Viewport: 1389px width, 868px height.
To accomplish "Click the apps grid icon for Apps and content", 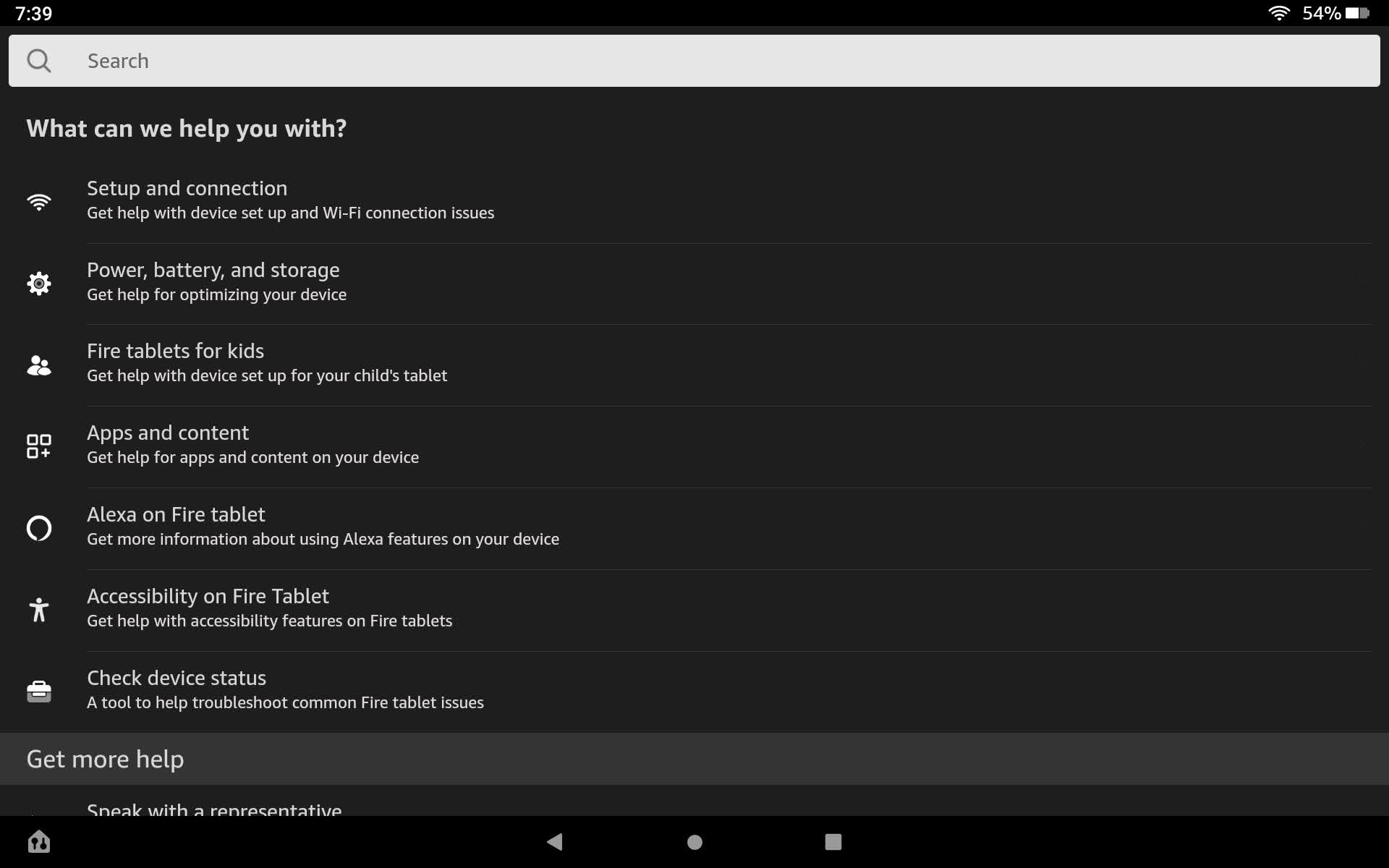I will [x=39, y=446].
